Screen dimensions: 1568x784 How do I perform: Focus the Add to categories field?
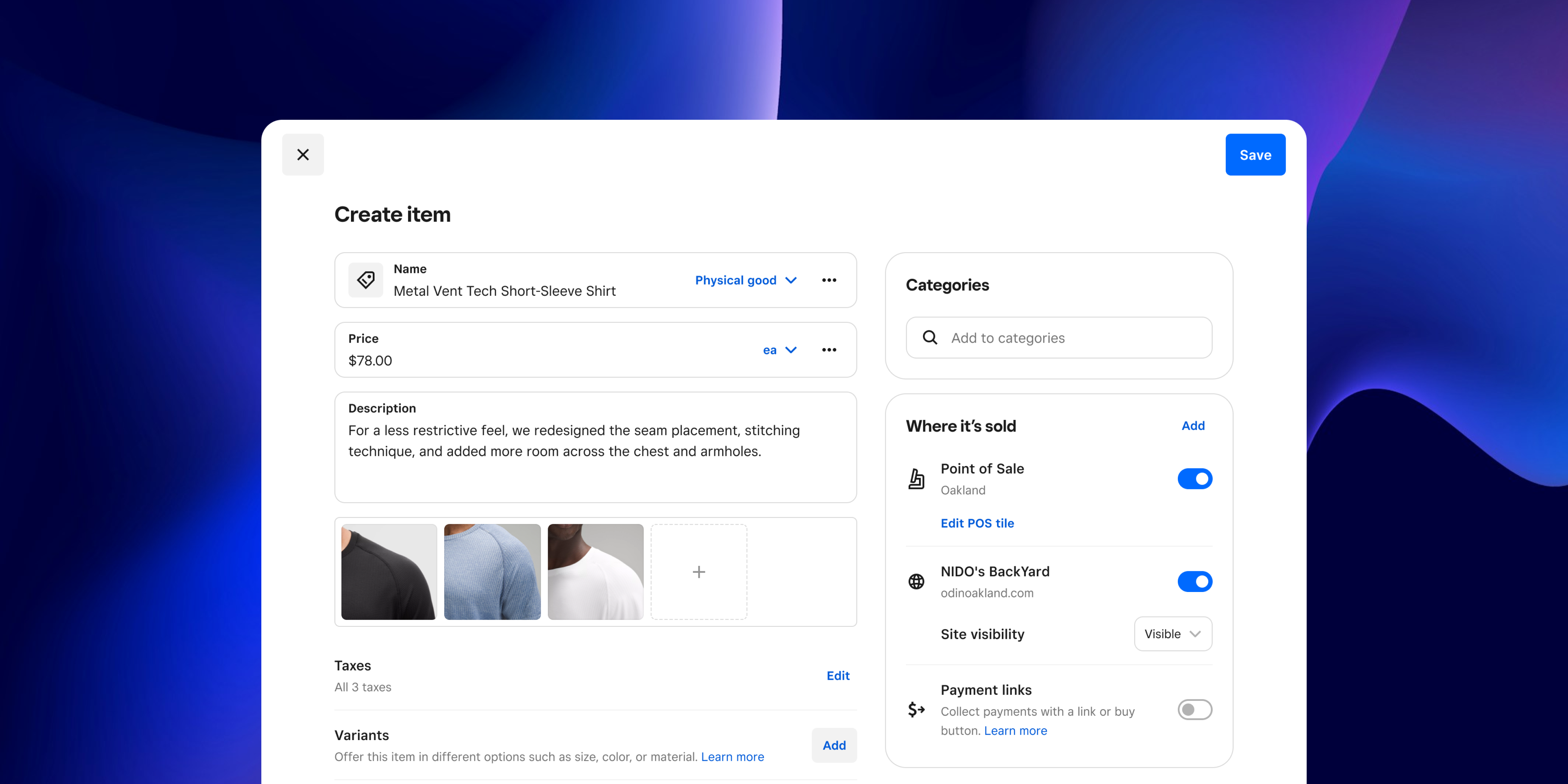[1059, 337]
